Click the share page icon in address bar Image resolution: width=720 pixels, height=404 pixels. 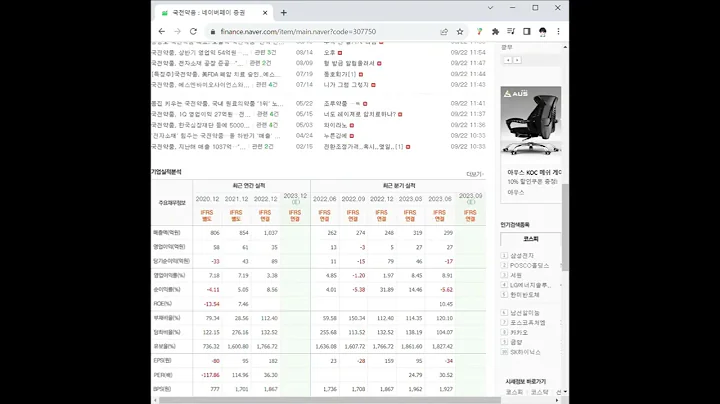pos(444,32)
